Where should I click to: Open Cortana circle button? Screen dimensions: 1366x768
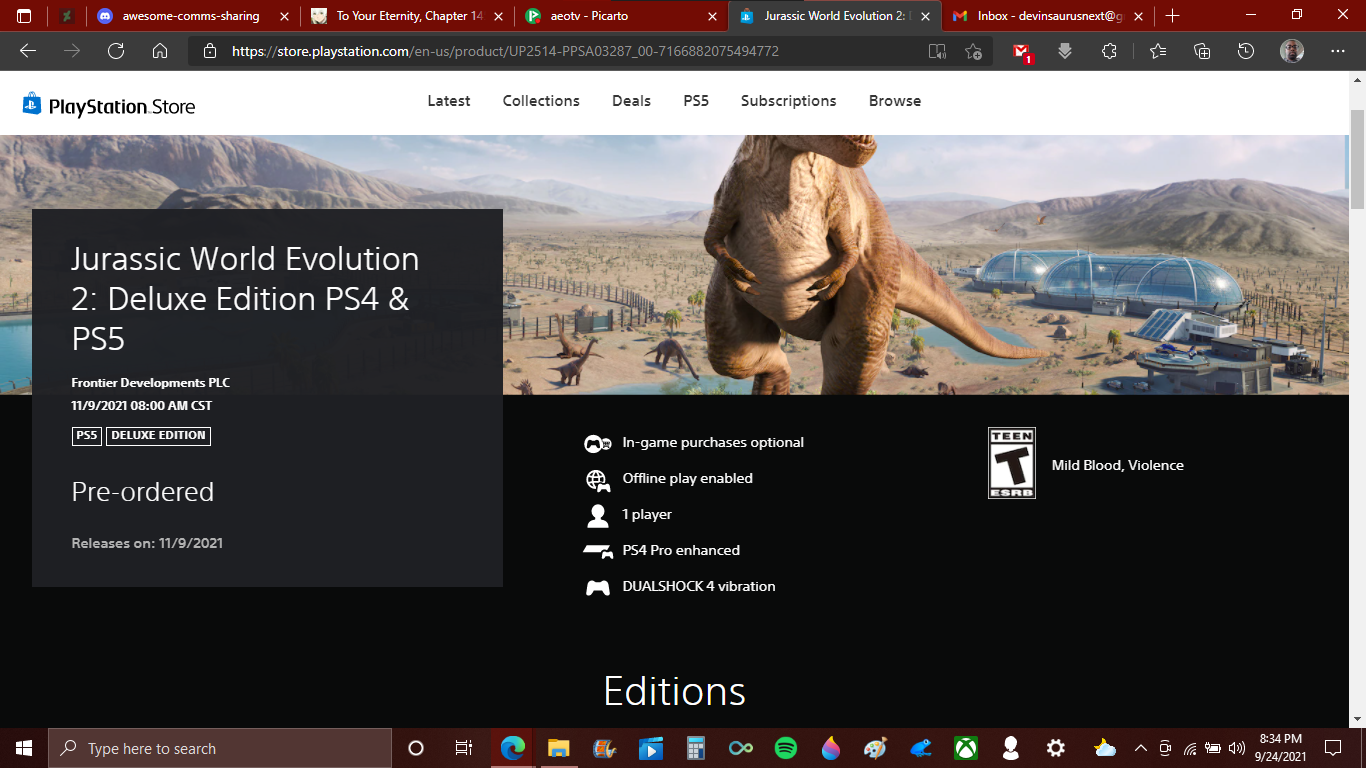pos(416,748)
